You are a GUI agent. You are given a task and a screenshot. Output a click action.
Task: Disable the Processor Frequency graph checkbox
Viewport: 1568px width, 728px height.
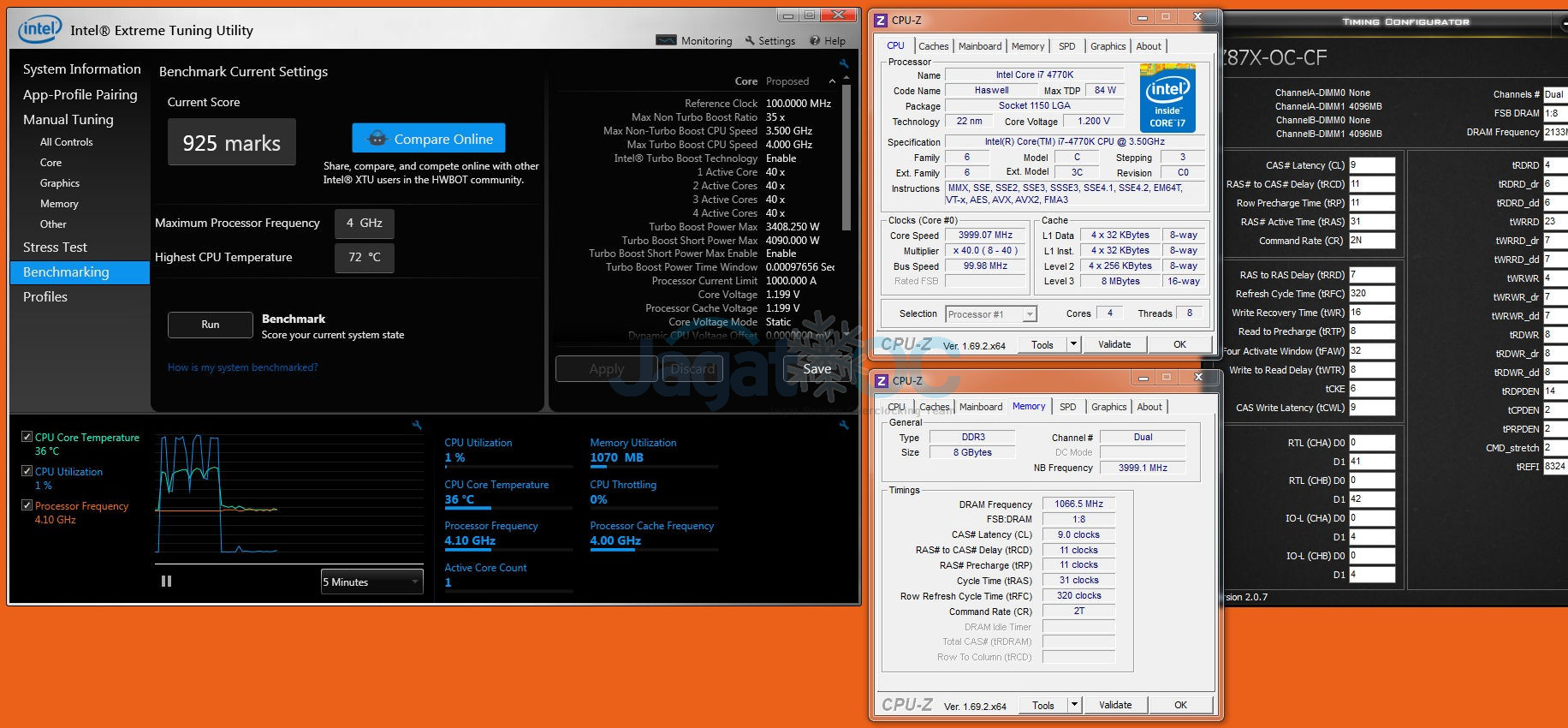coord(27,505)
